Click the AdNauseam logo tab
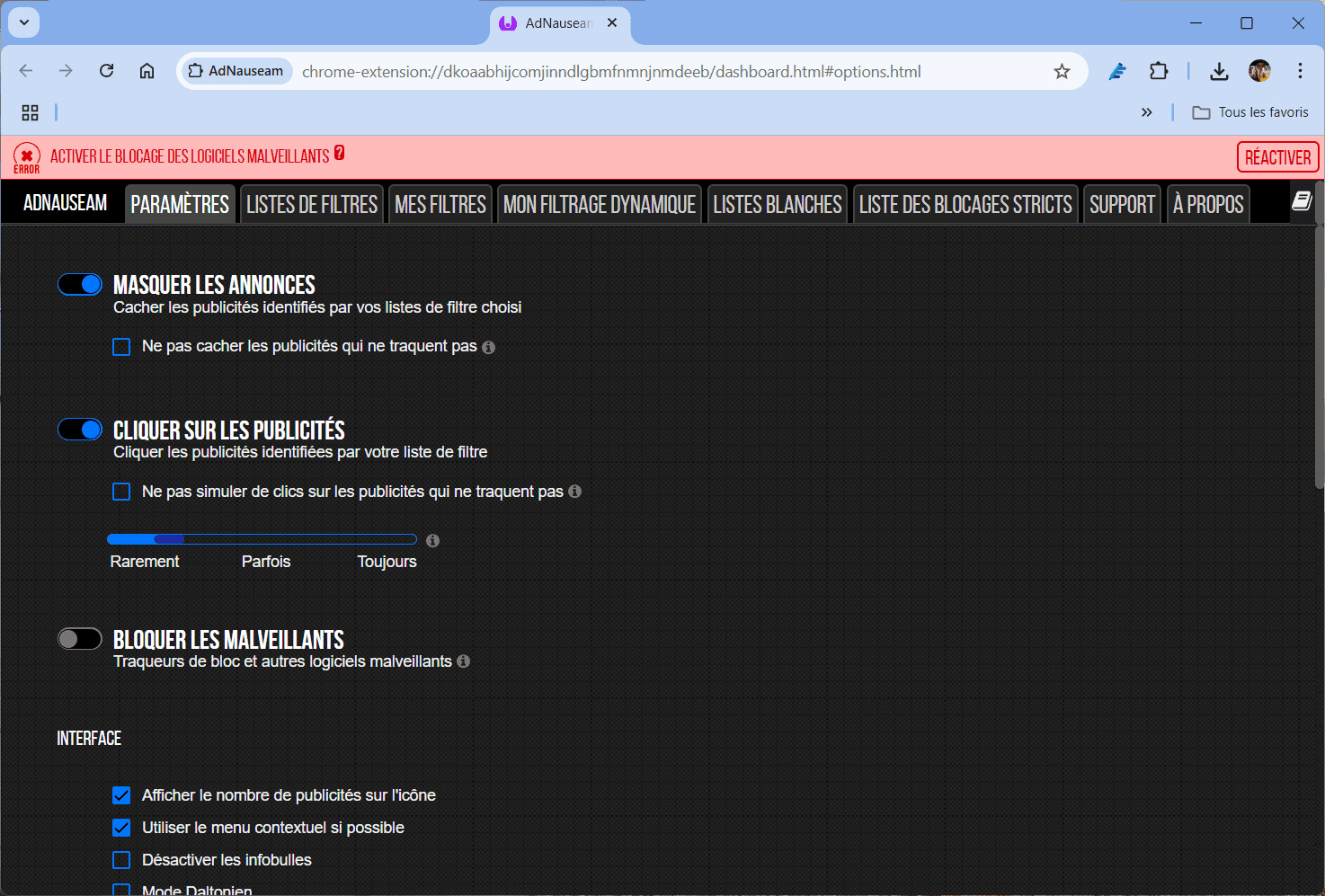This screenshot has height=896, width=1325. tap(66, 203)
